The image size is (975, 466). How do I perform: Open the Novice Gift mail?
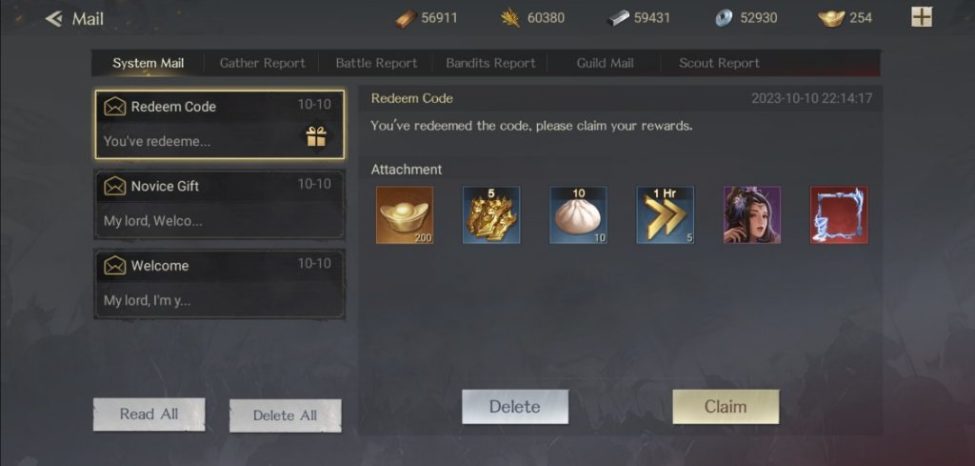point(219,204)
